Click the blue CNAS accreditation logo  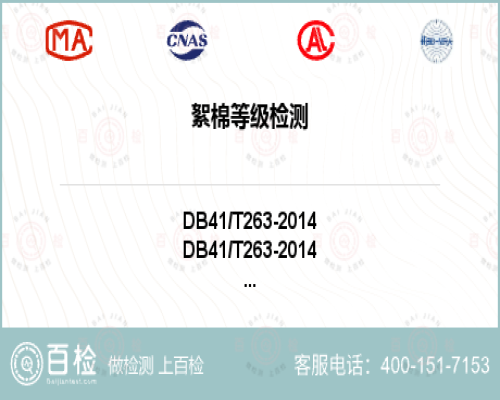click(x=187, y=40)
